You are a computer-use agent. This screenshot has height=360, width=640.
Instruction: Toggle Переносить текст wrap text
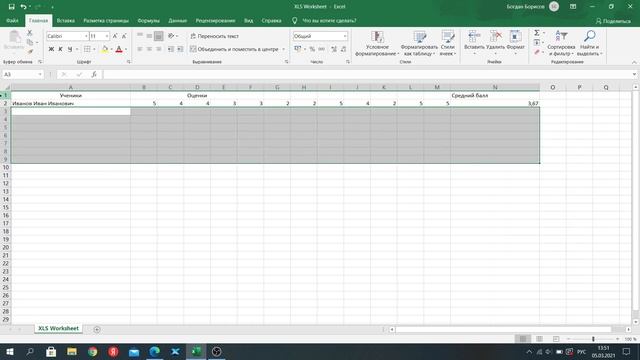pos(214,36)
